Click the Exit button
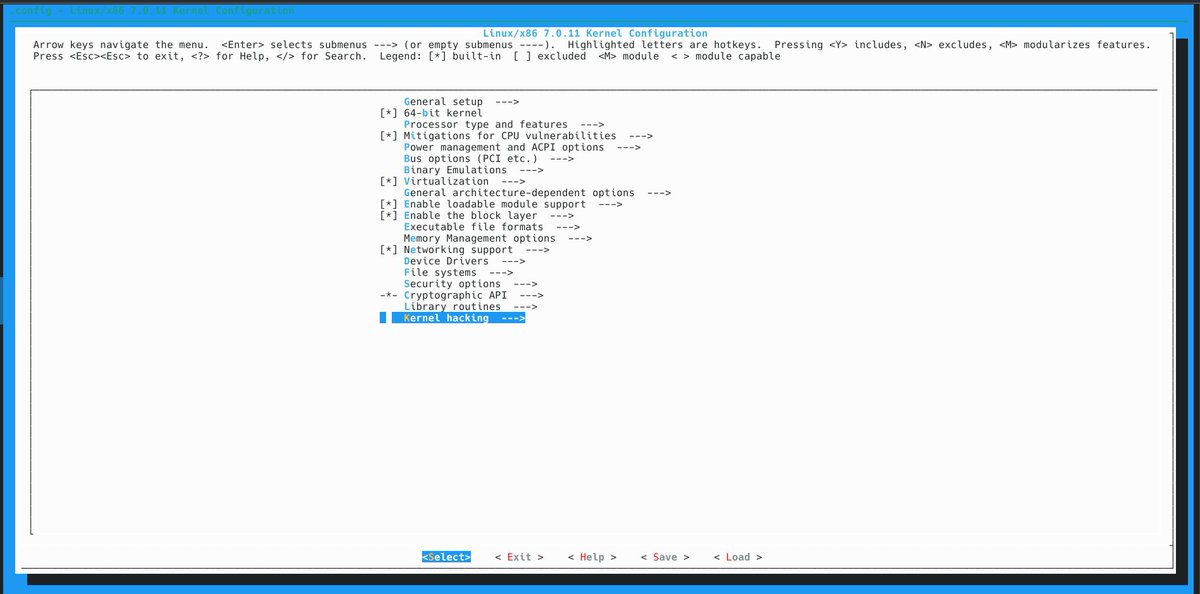 coord(519,557)
